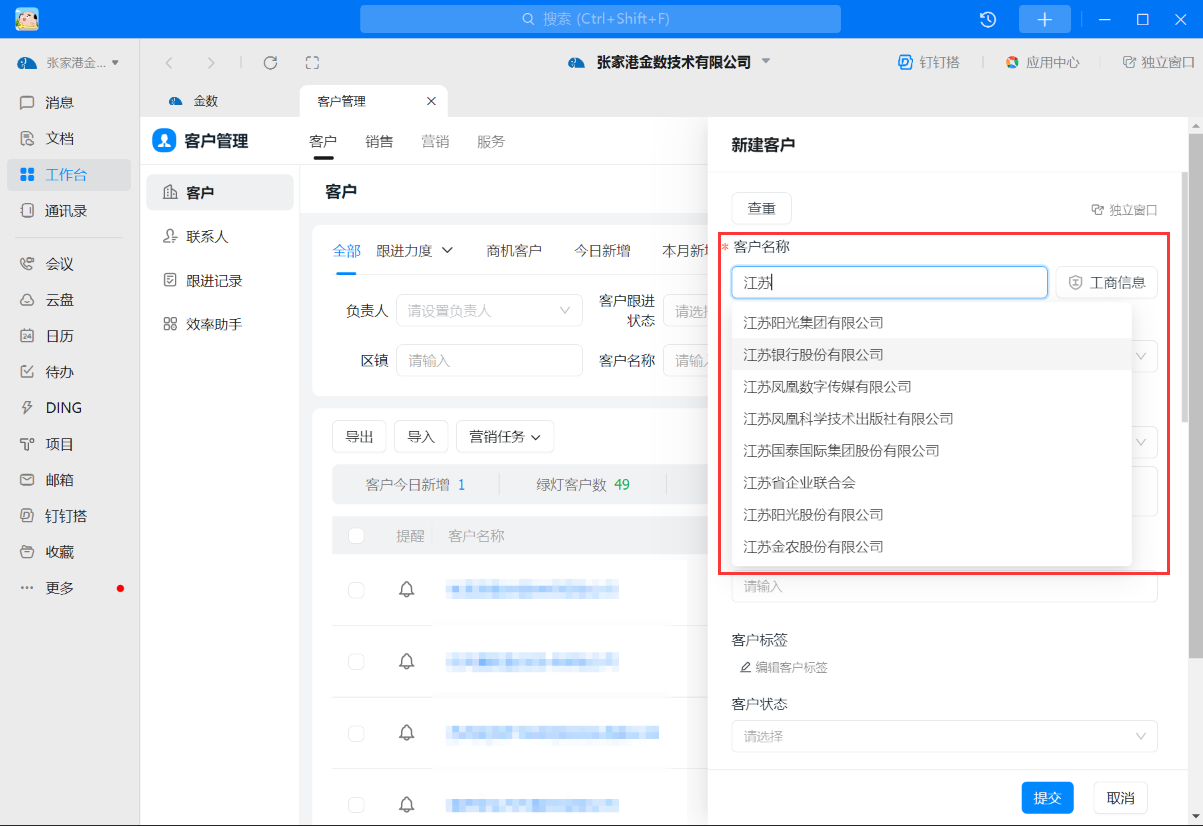Click the blue plus button in title bar
This screenshot has height=826, width=1203.
[x=1044, y=19]
